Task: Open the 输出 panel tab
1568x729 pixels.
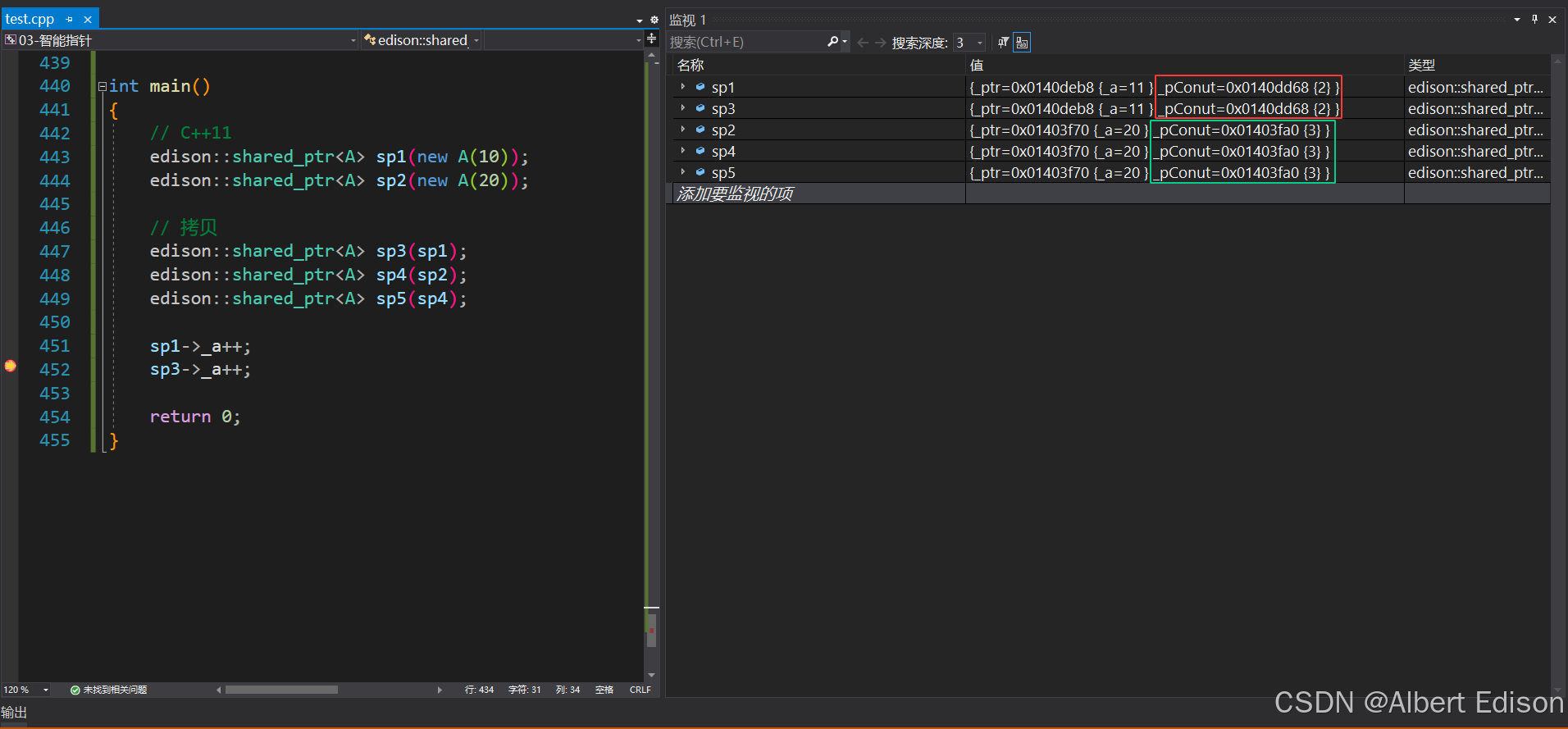Action: click(14, 713)
